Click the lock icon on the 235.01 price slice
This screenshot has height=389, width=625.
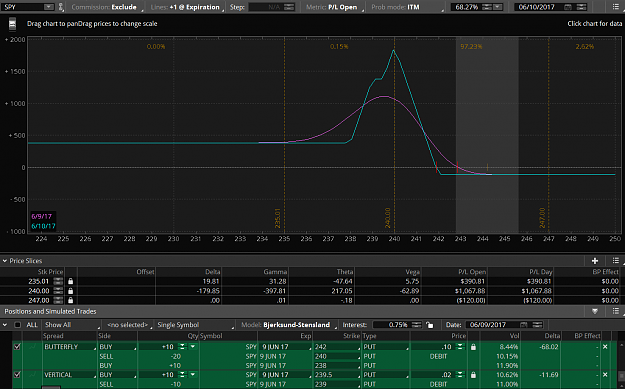coord(71,281)
